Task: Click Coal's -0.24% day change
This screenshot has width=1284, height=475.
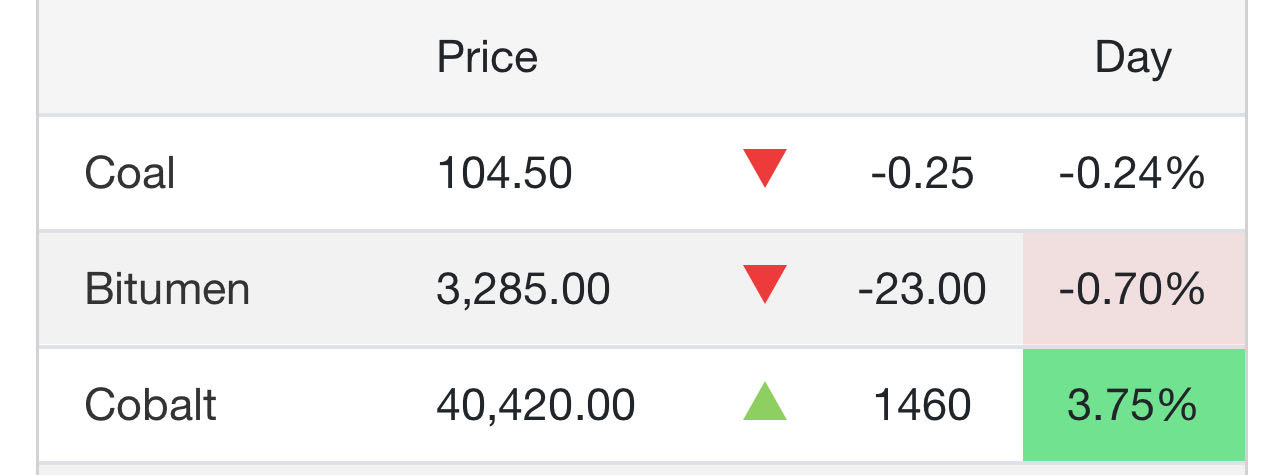Action: point(1132,173)
